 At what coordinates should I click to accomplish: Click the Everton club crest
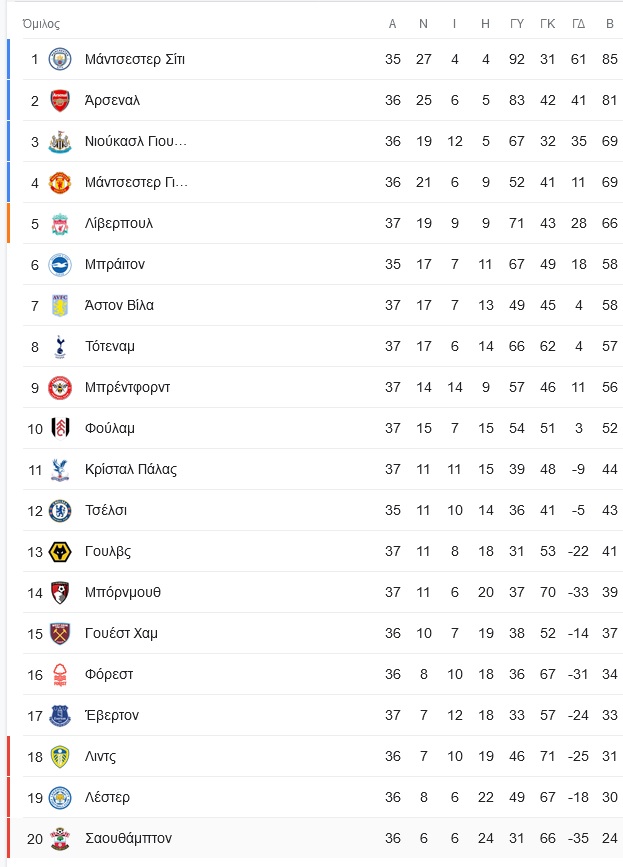tap(60, 715)
